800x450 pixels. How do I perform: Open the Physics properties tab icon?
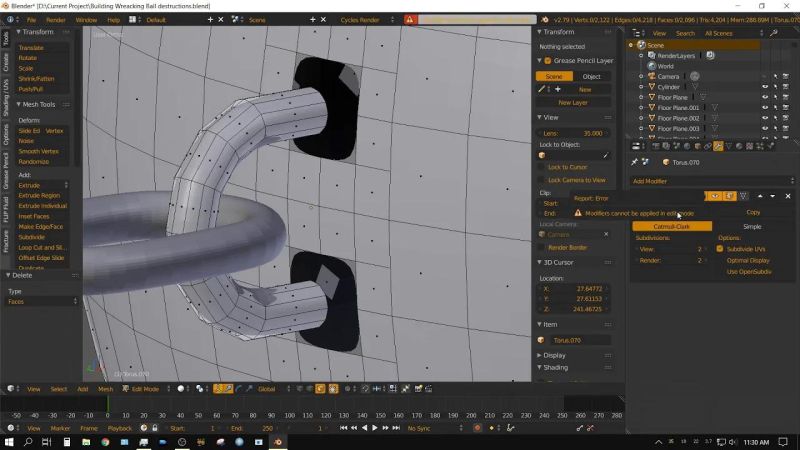click(x=770, y=146)
